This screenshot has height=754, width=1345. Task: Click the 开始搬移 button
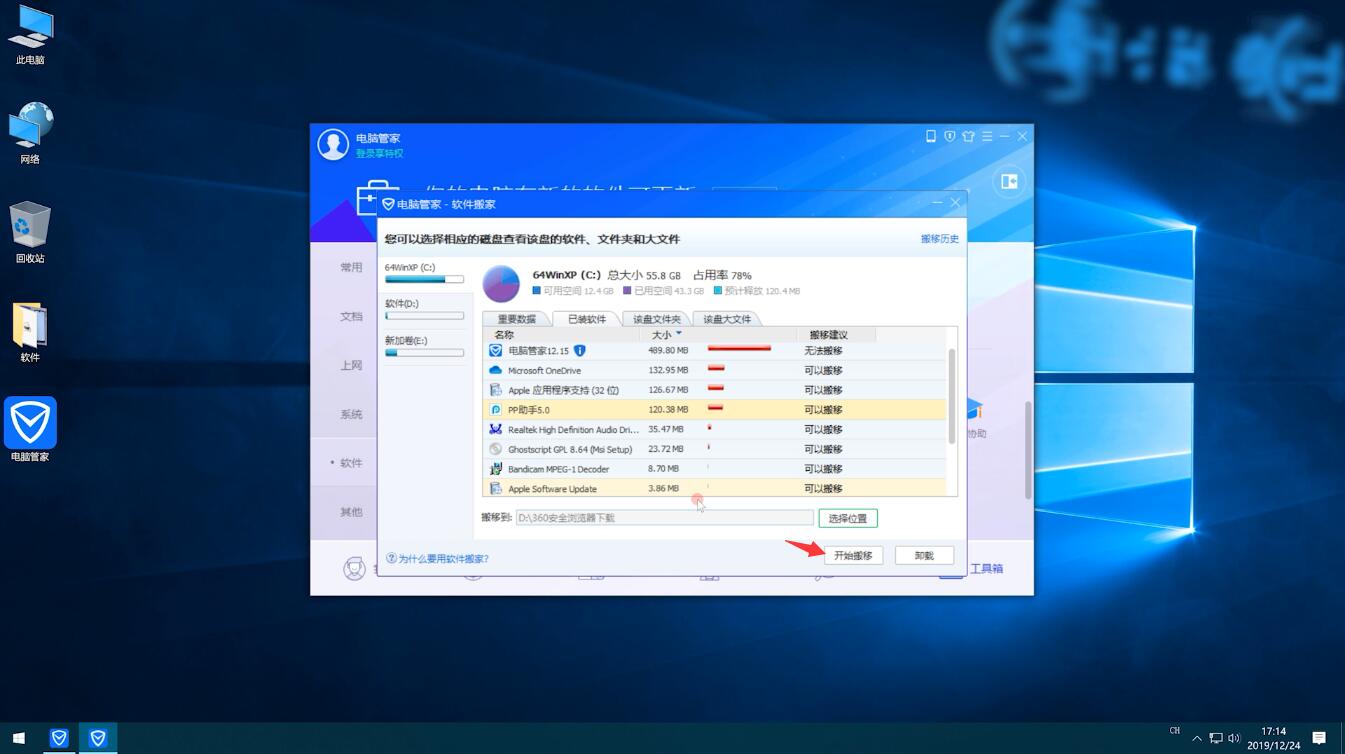coord(853,555)
